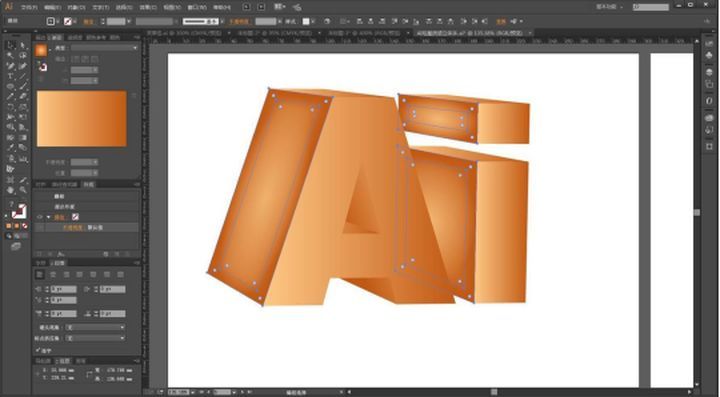
Task: Select the Pen tool
Action: 11,66
